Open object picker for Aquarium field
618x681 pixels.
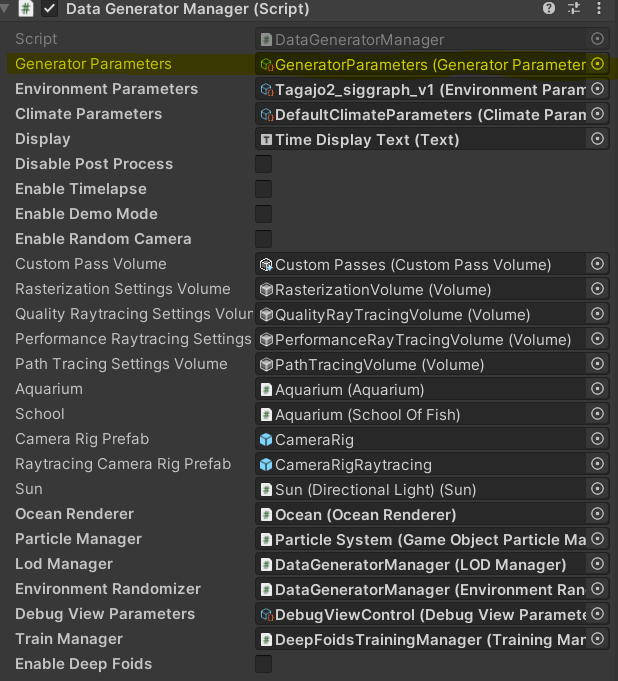point(598,389)
